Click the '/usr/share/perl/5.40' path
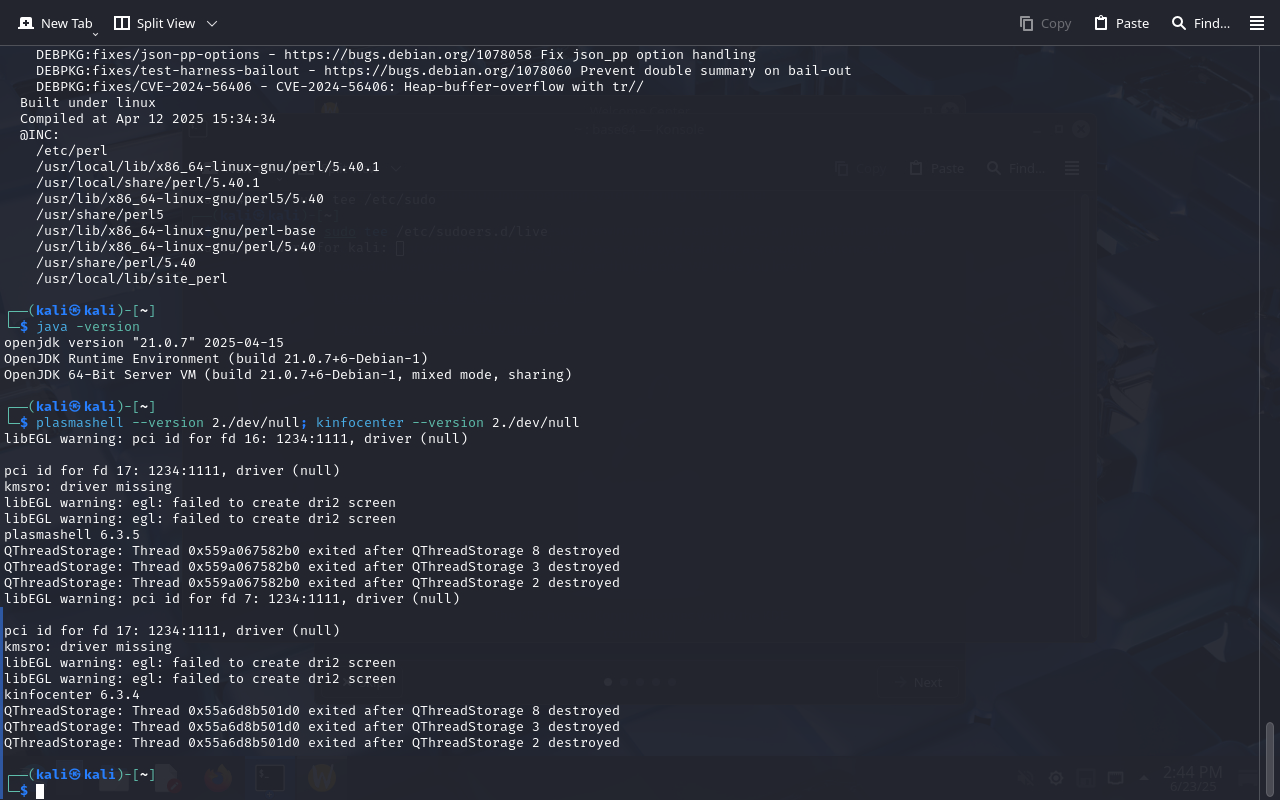Viewport: 1280px width, 800px height. click(116, 263)
